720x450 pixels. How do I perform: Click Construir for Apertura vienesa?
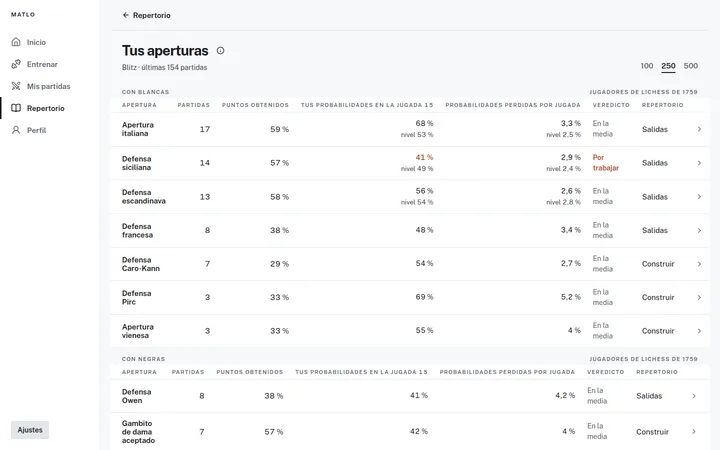(658, 331)
